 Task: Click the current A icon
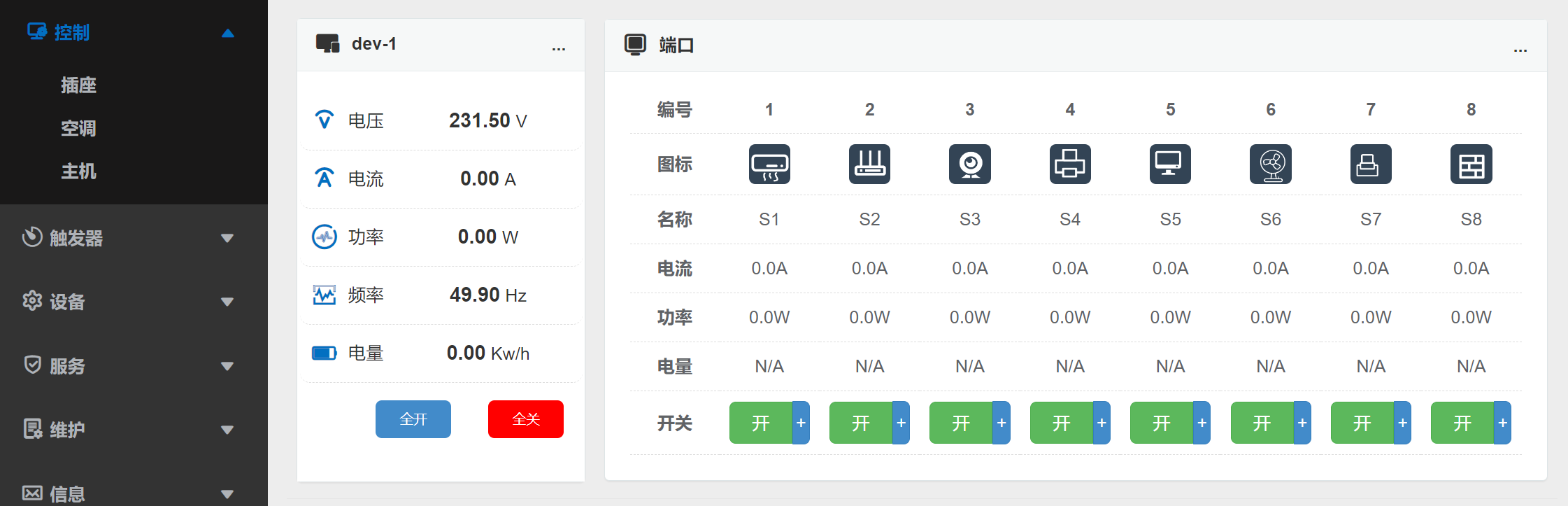(x=324, y=178)
